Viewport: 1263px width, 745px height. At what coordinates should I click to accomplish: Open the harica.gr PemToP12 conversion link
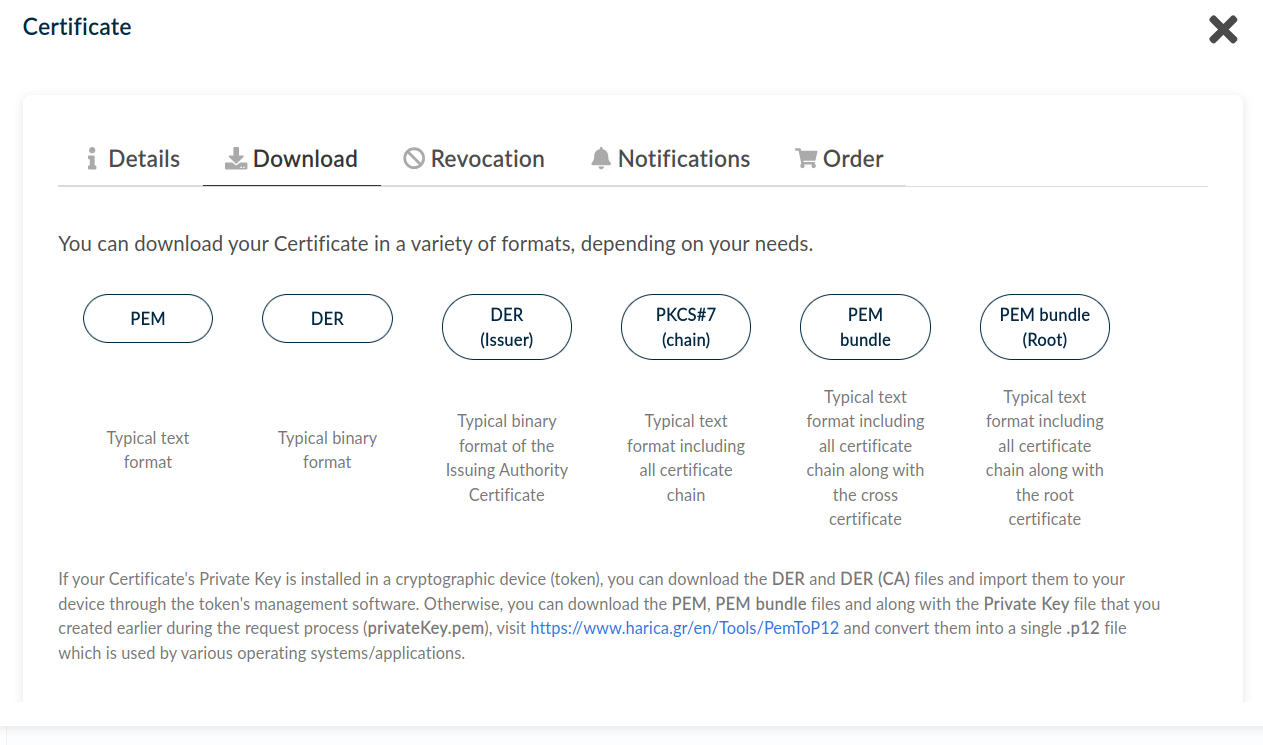(684, 628)
